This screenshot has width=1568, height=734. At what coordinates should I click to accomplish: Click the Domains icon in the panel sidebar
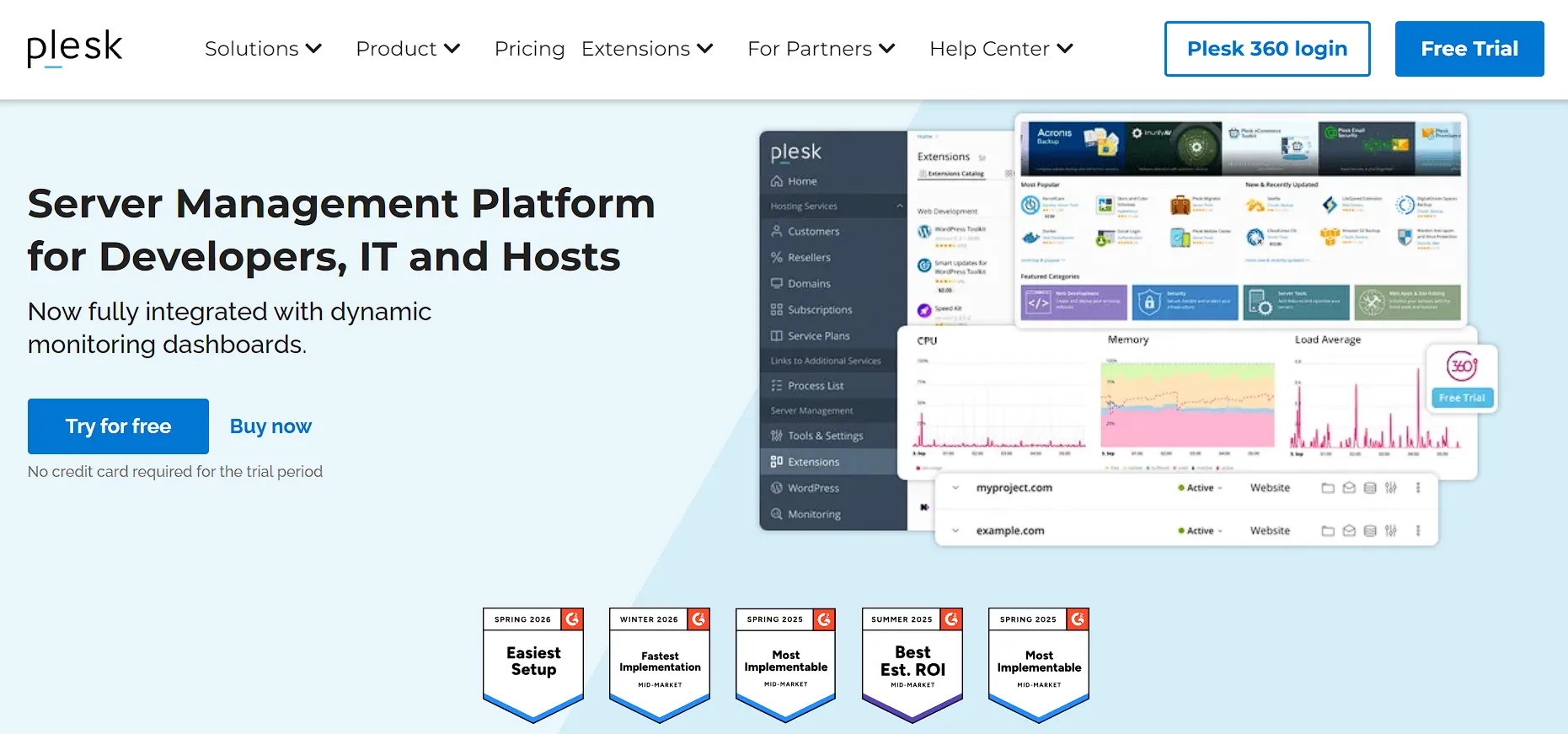coord(777,283)
